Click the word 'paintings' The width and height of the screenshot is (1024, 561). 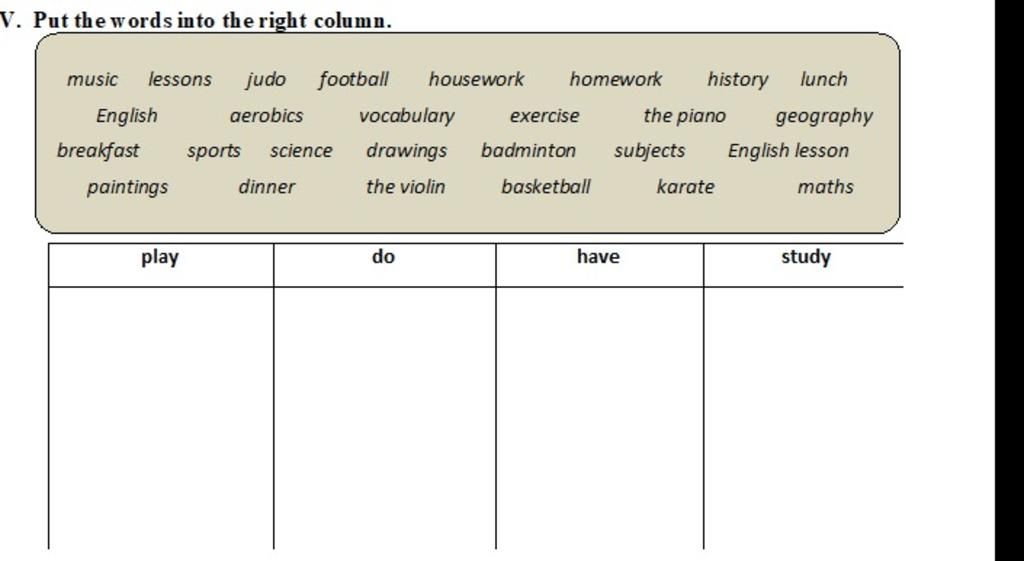click(x=127, y=187)
